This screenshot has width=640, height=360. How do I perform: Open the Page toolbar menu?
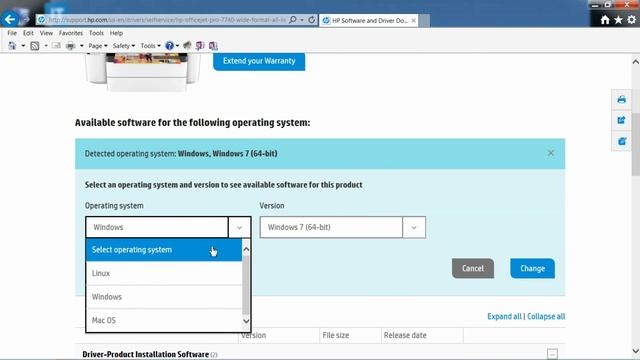point(98,46)
